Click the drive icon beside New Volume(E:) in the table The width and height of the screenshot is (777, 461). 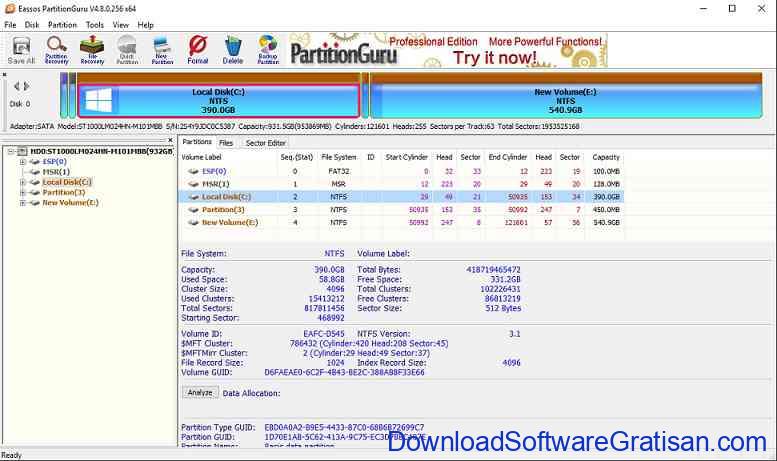tap(193, 223)
